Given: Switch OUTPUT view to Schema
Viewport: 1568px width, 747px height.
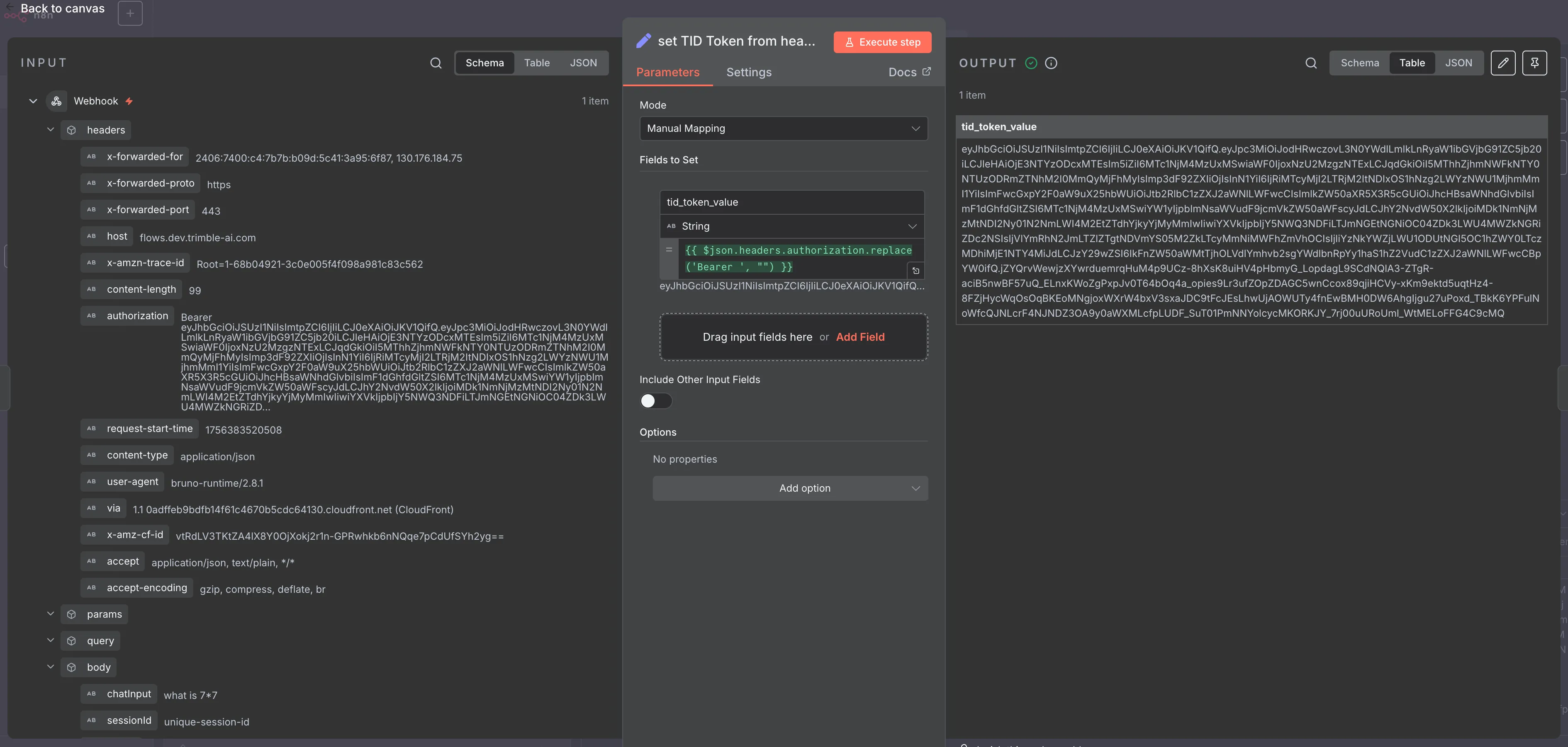Looking at the screenshot, I should [1360, 63].
